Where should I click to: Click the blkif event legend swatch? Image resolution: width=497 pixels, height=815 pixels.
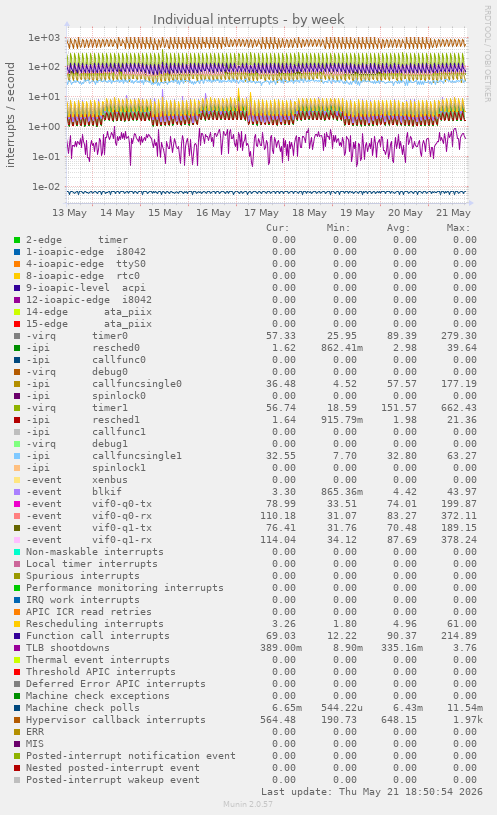[x=17, y=492]
